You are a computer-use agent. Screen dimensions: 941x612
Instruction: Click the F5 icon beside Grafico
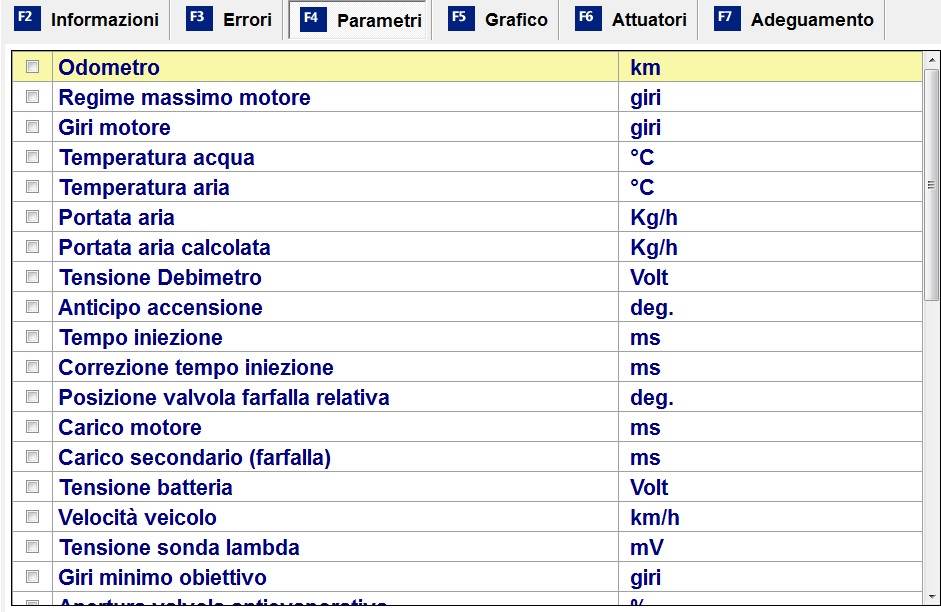pos(461,18)
